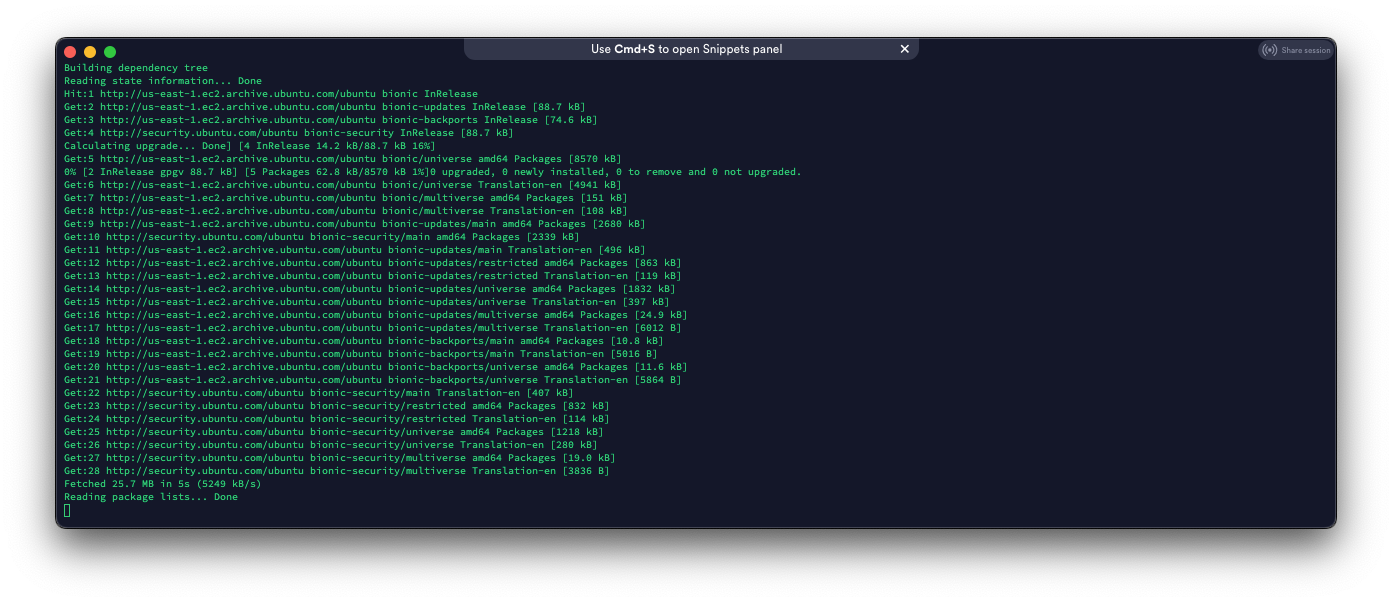
Task: Click 'Reading package lists... Done' line
Action: point(151,497)
